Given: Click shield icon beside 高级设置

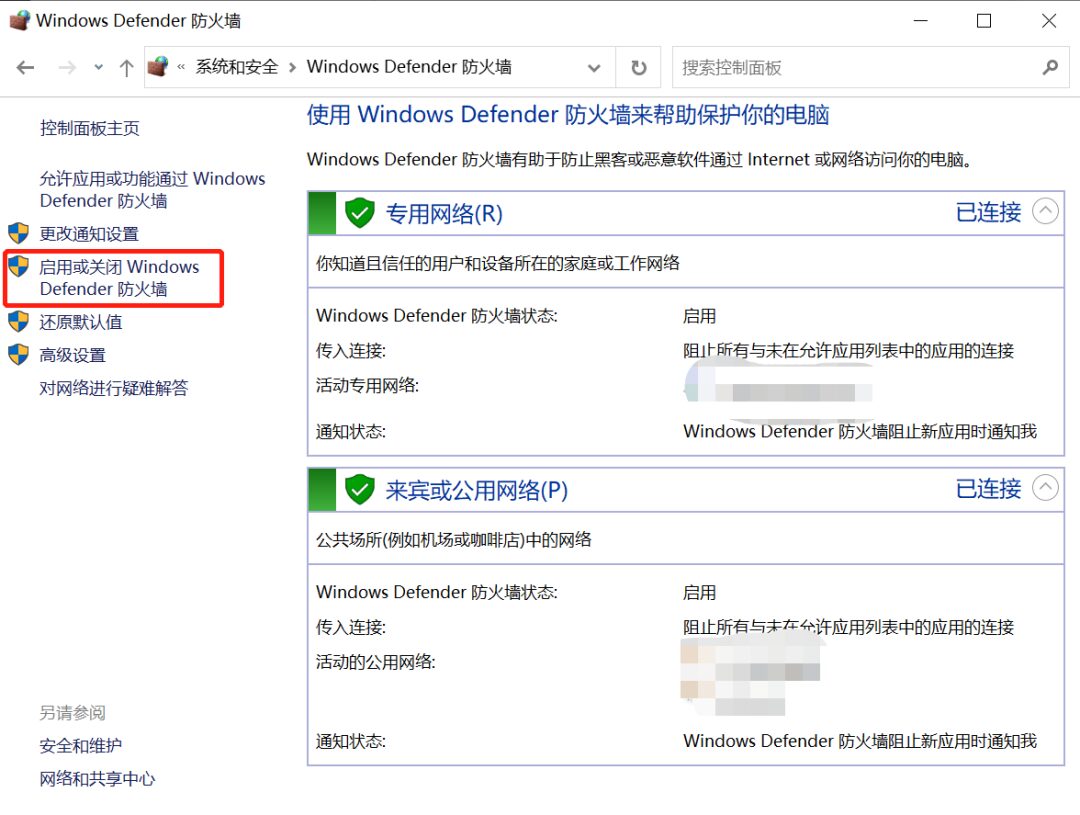Looking at the screenshot, I should pyautogui.click(x=19, y=354).
